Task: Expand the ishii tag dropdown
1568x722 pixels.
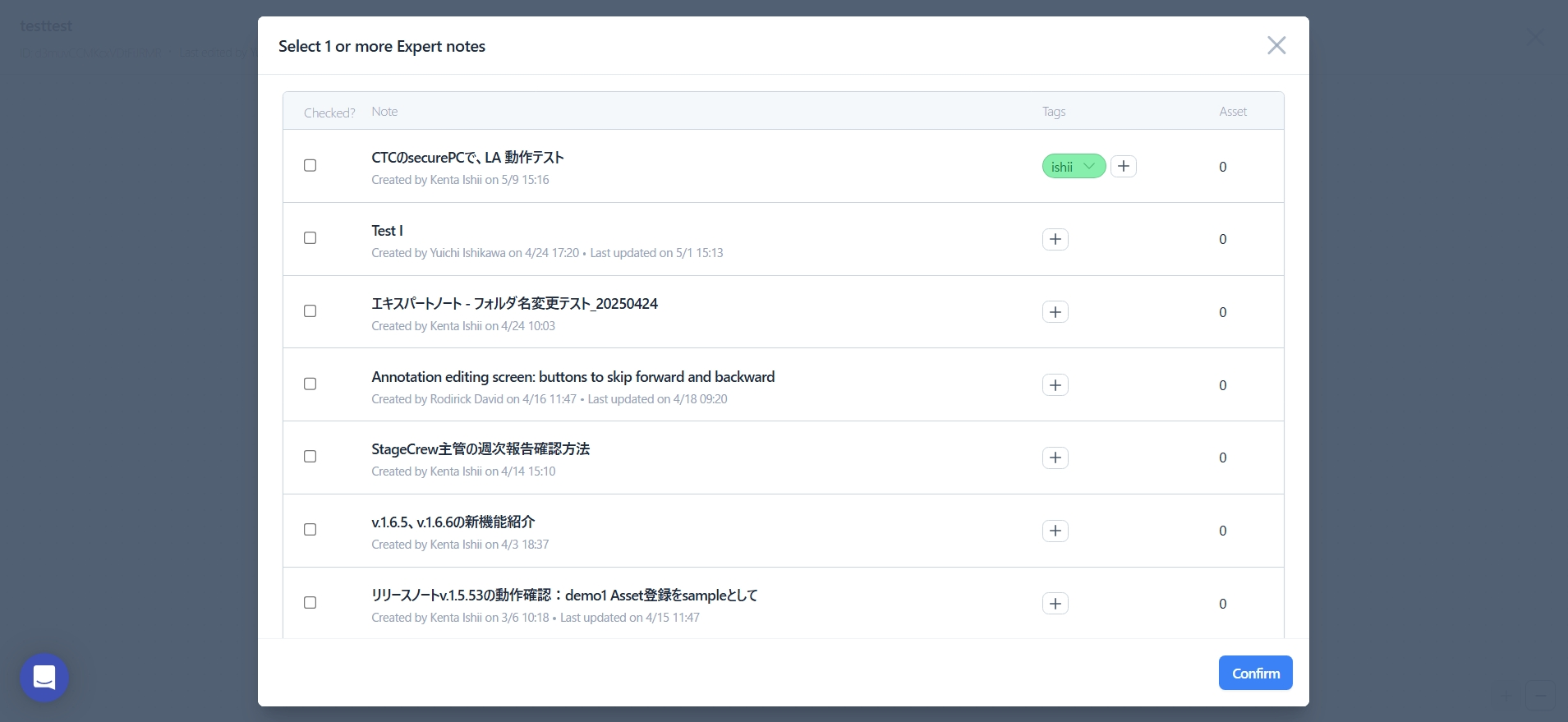Action: coord(1089,166)
